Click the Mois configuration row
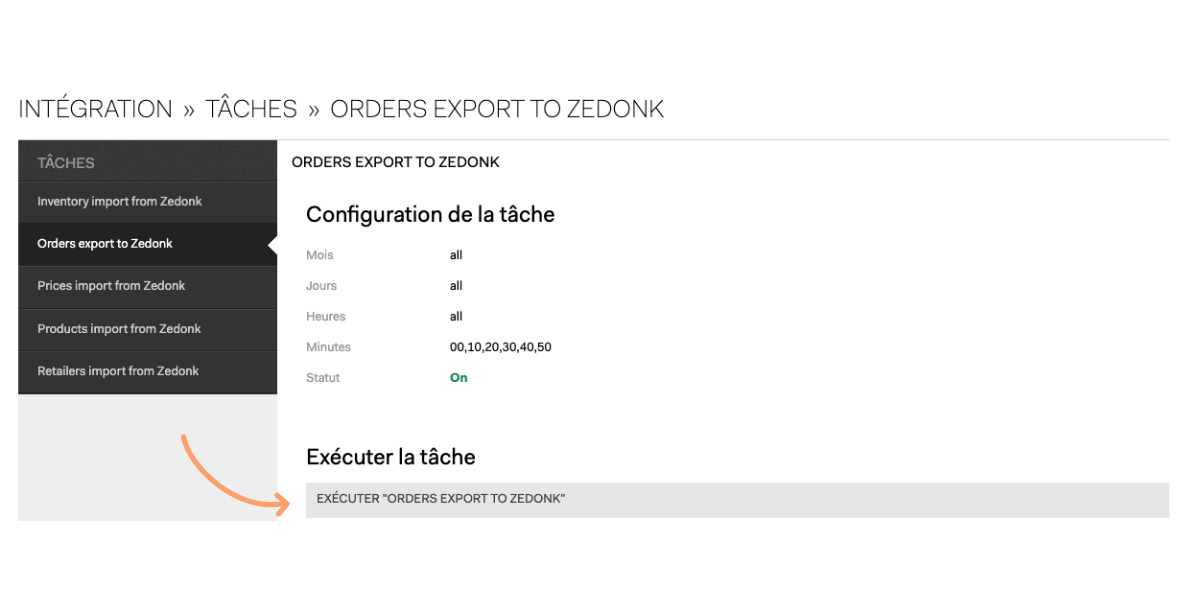 pos(319,255)
